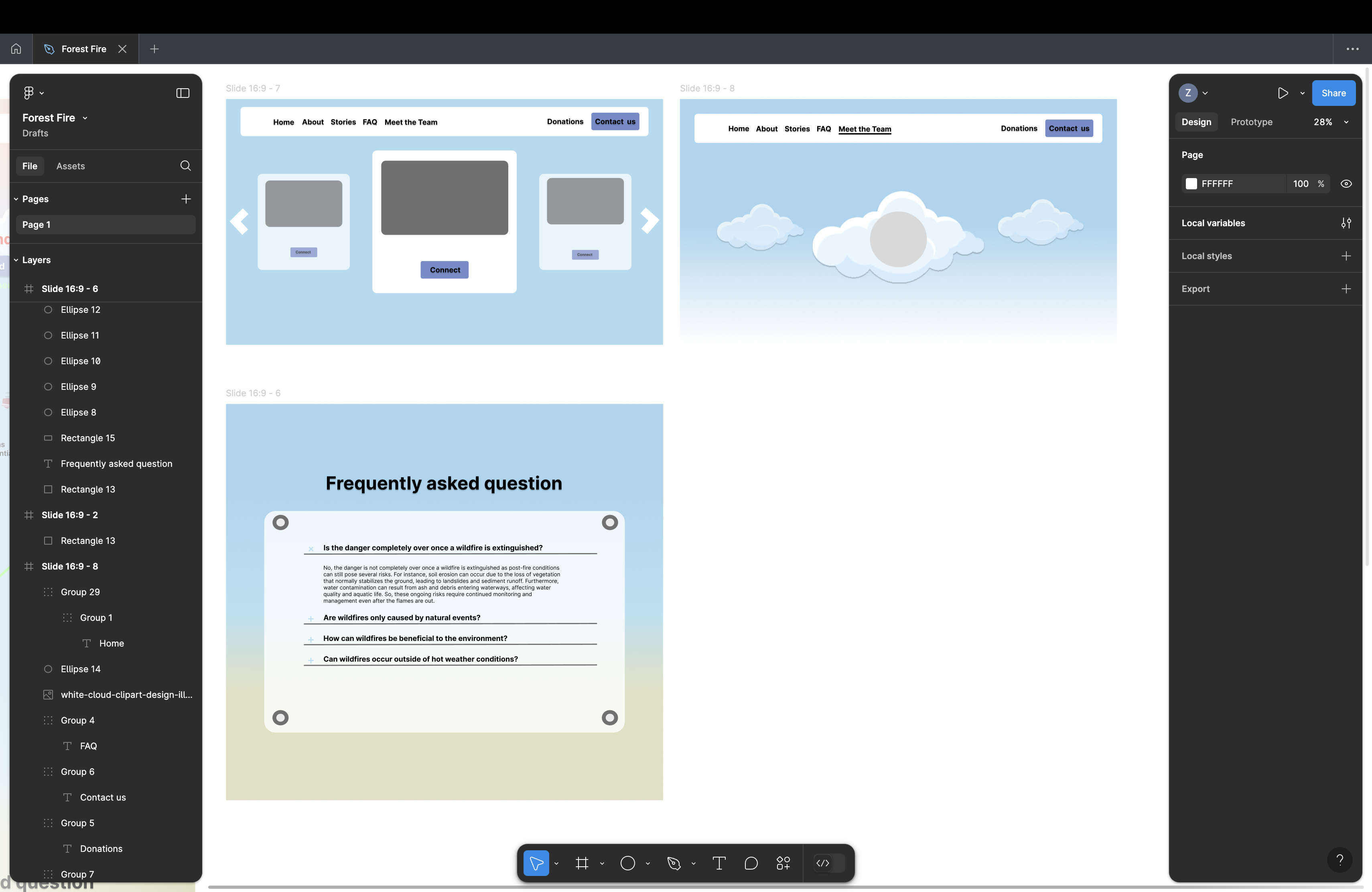
Task: Click the Present play button
Action: pyautogui.click(x=1282, y=93)
